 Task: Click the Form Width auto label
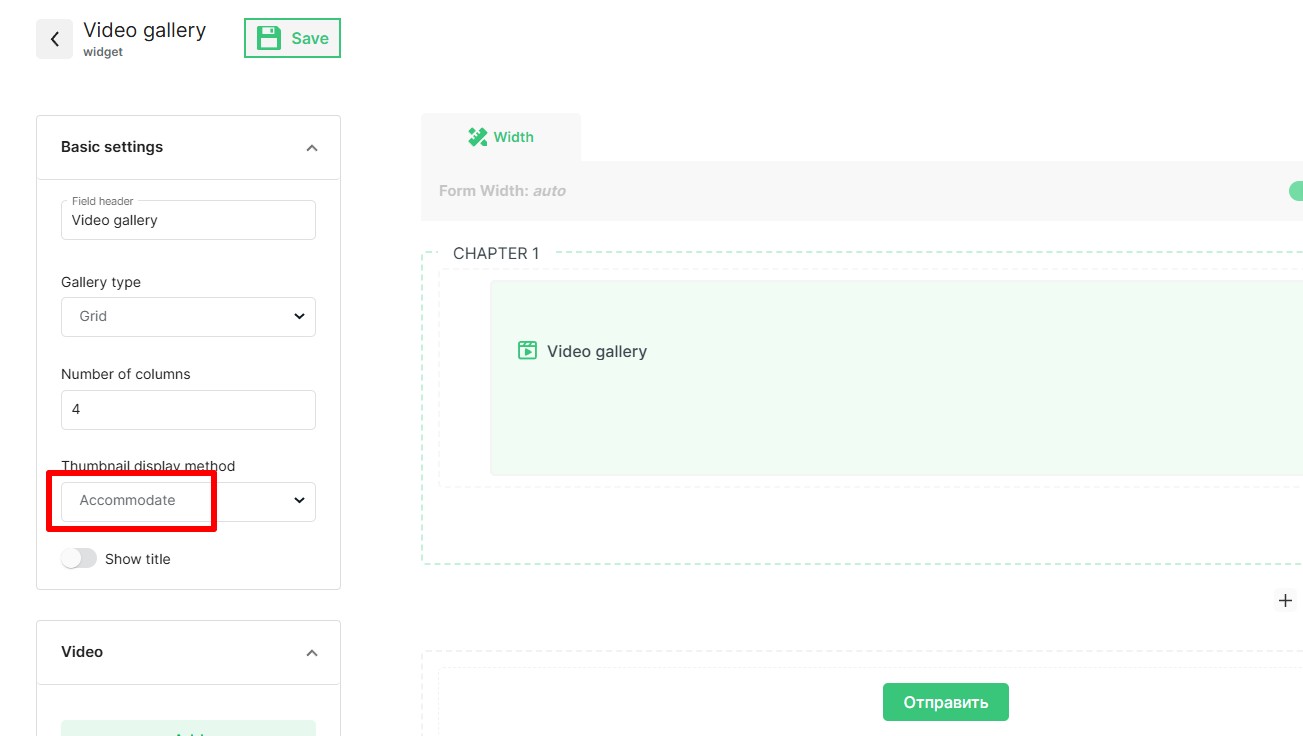point(502,191)
